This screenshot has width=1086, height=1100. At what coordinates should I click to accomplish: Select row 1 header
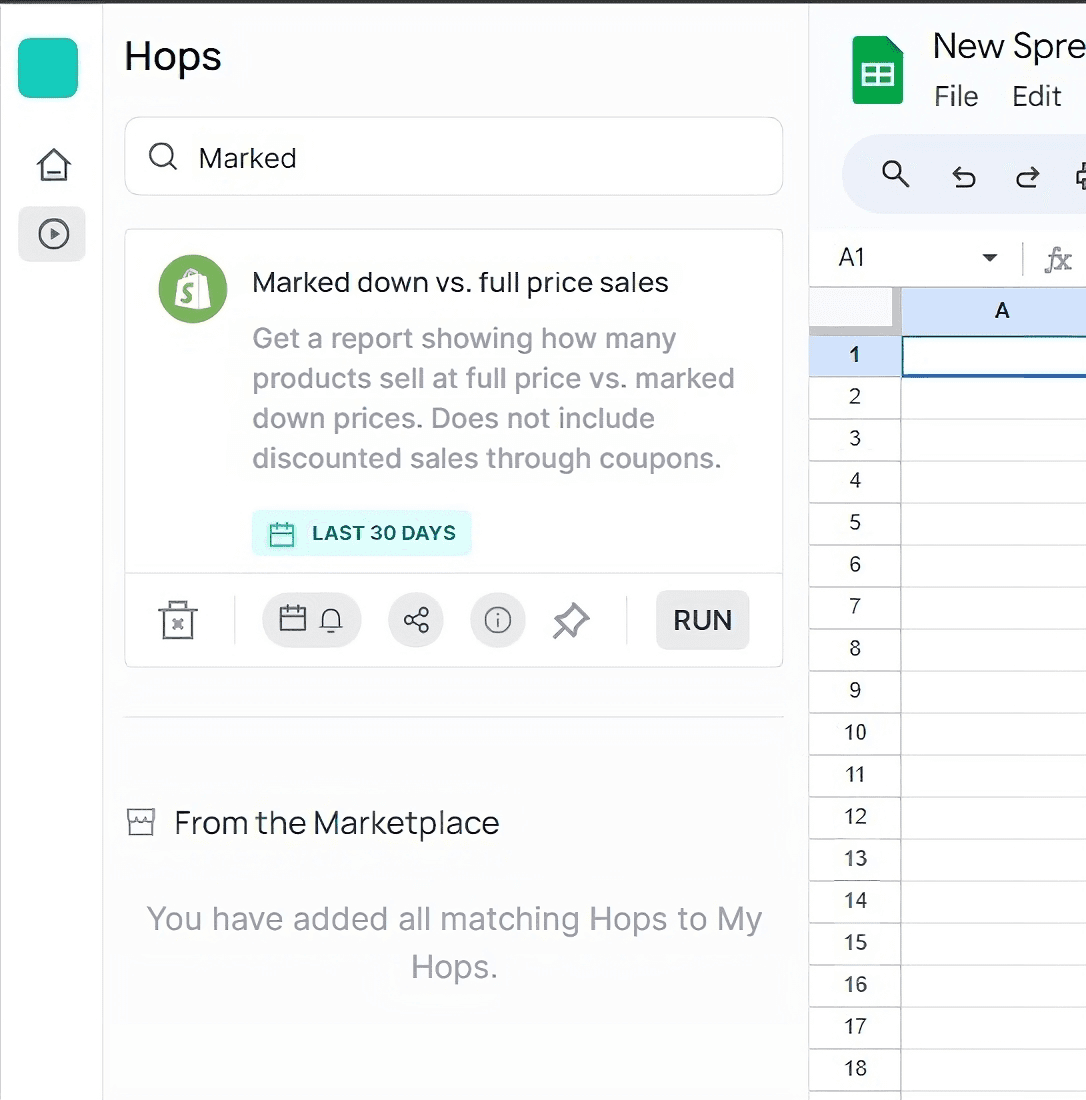click(854, 355)
